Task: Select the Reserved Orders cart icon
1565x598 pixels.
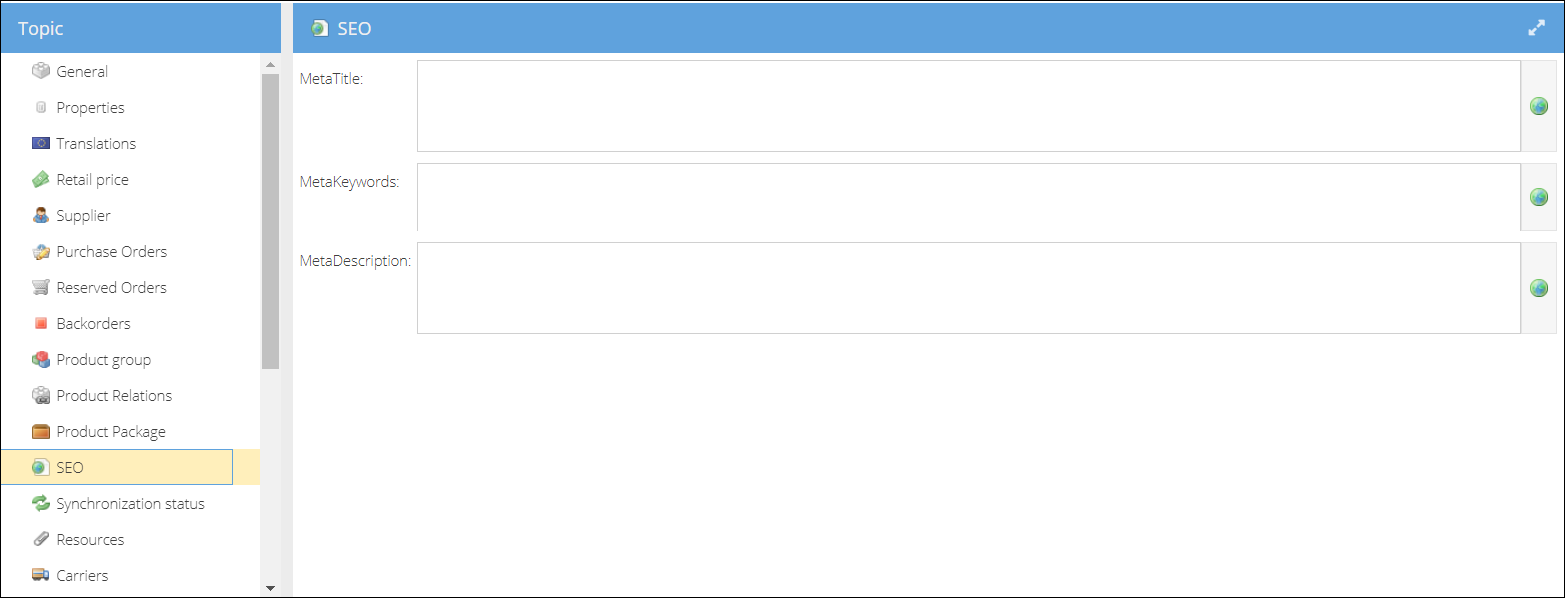Action: pyautogui.click(x=41, y=287)
